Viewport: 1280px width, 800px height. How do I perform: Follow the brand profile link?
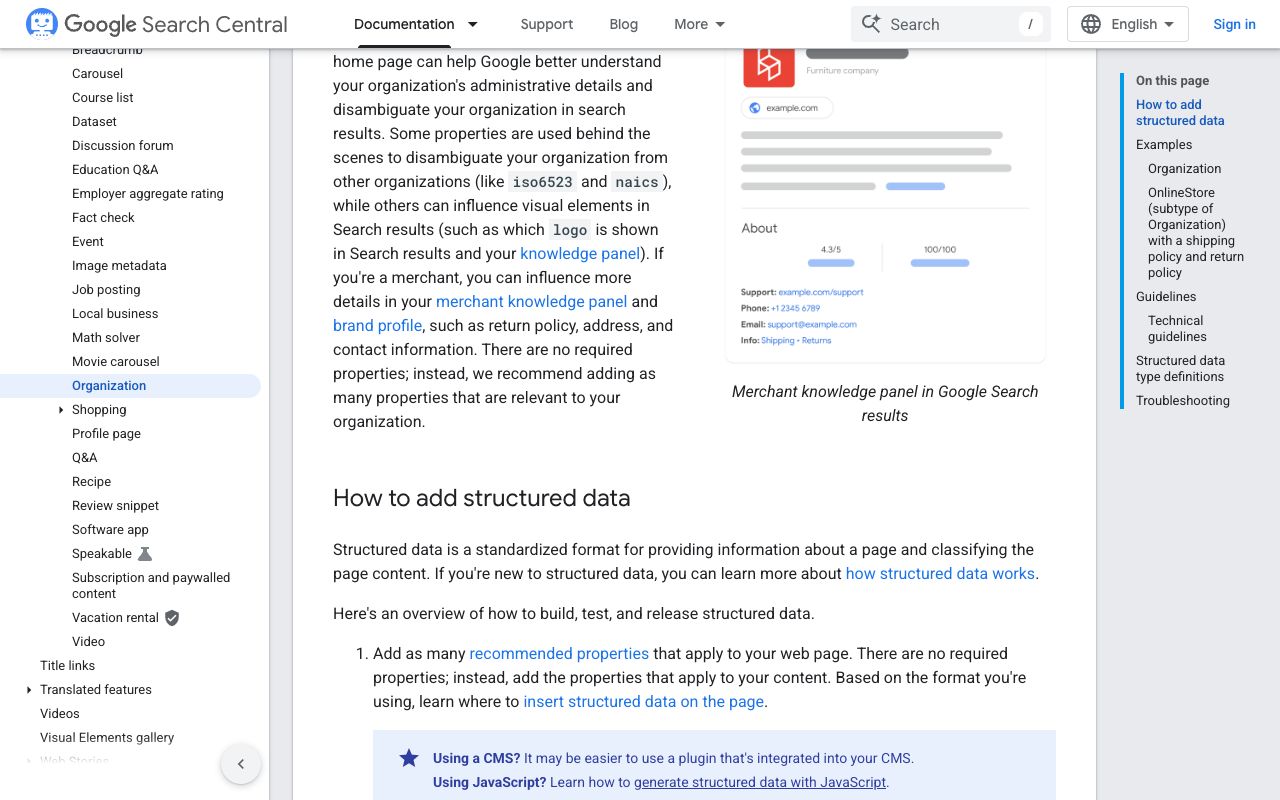click(x=377, y=326)
